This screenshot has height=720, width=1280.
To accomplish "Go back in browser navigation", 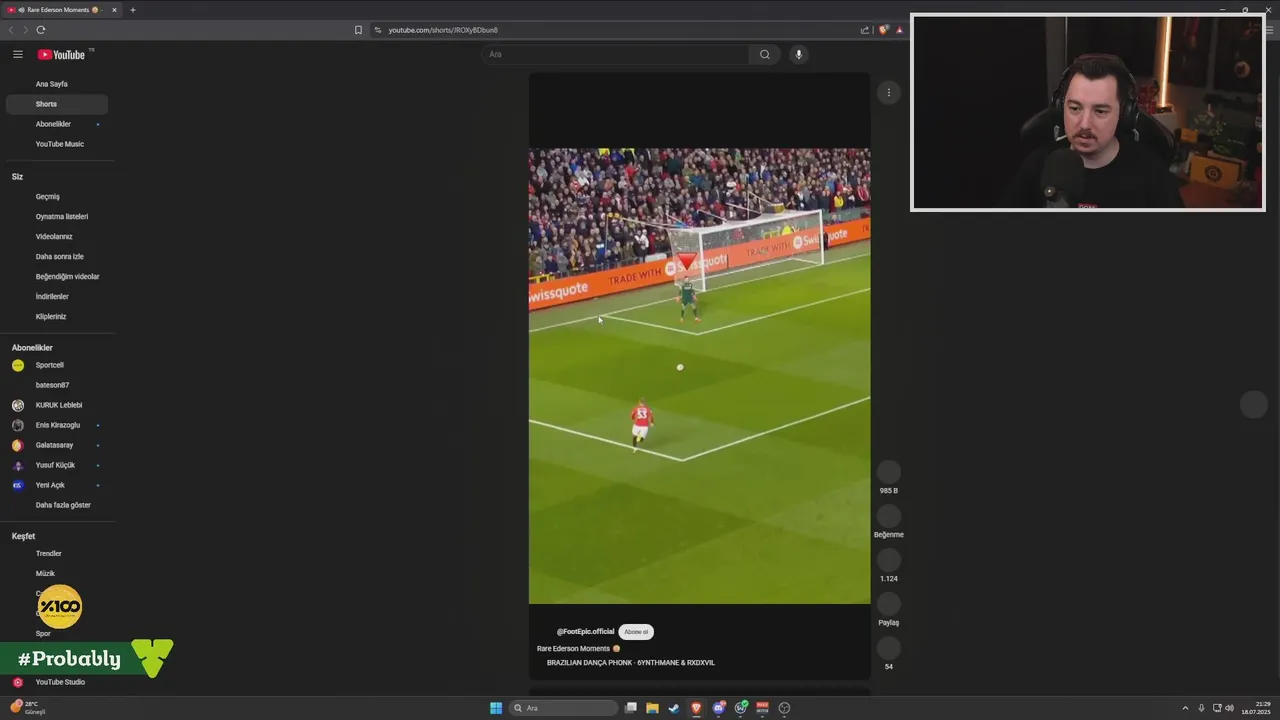I will pos(11,30).
